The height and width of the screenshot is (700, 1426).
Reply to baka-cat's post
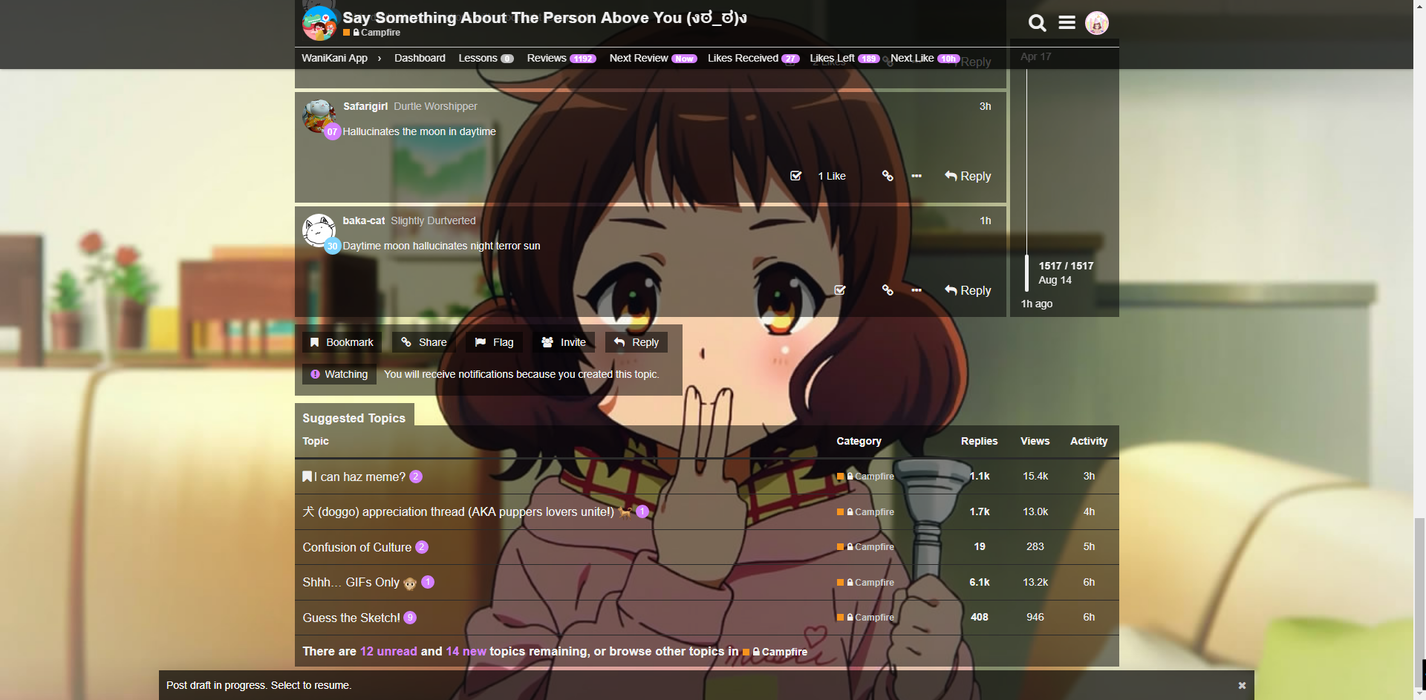pyautogui.click(x=968, y=290)
